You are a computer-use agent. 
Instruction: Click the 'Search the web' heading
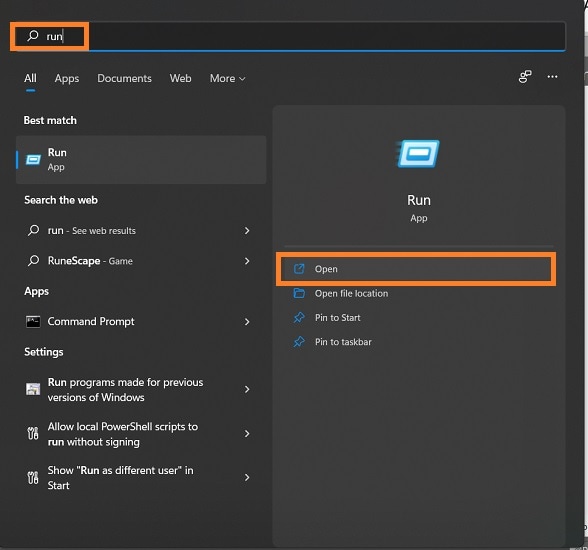pos(61,200)
